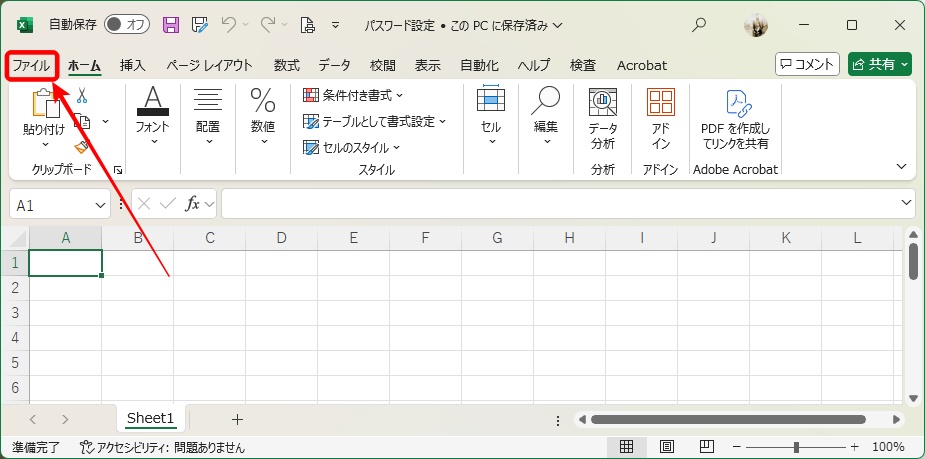925x459 pixels.
Task: Add a new sheet with plus button
Action: tap(237, 418)
